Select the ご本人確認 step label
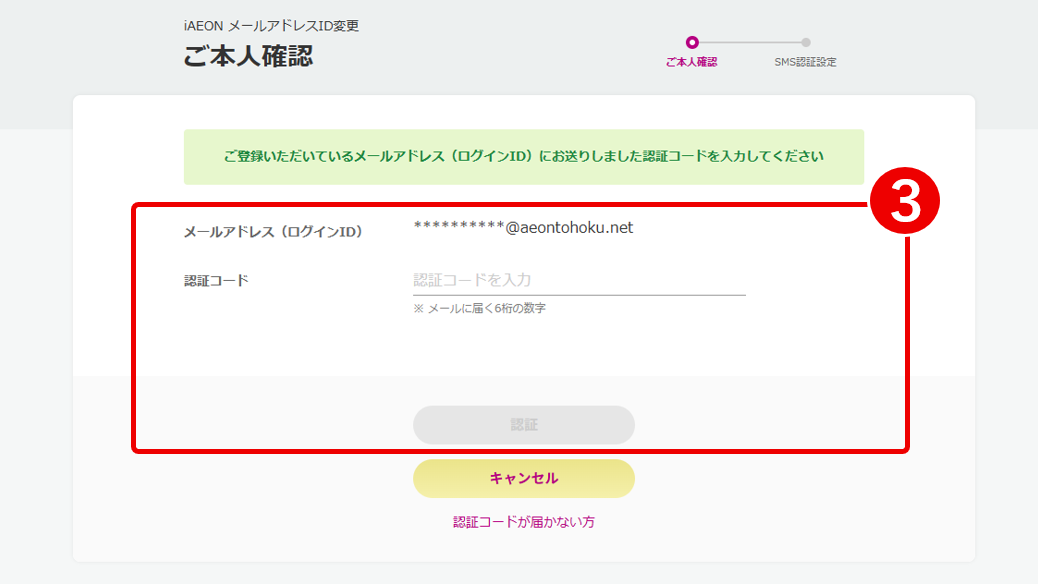The width and height of the screenshot is (1038, 584). [x=691, y=62]
